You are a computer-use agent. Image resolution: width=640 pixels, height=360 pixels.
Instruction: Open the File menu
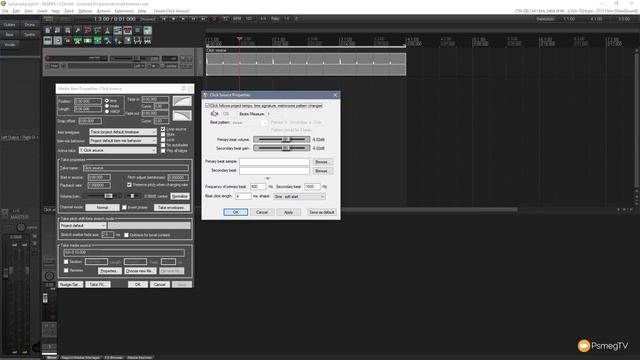pyautogui.click(x=5, y=11)
